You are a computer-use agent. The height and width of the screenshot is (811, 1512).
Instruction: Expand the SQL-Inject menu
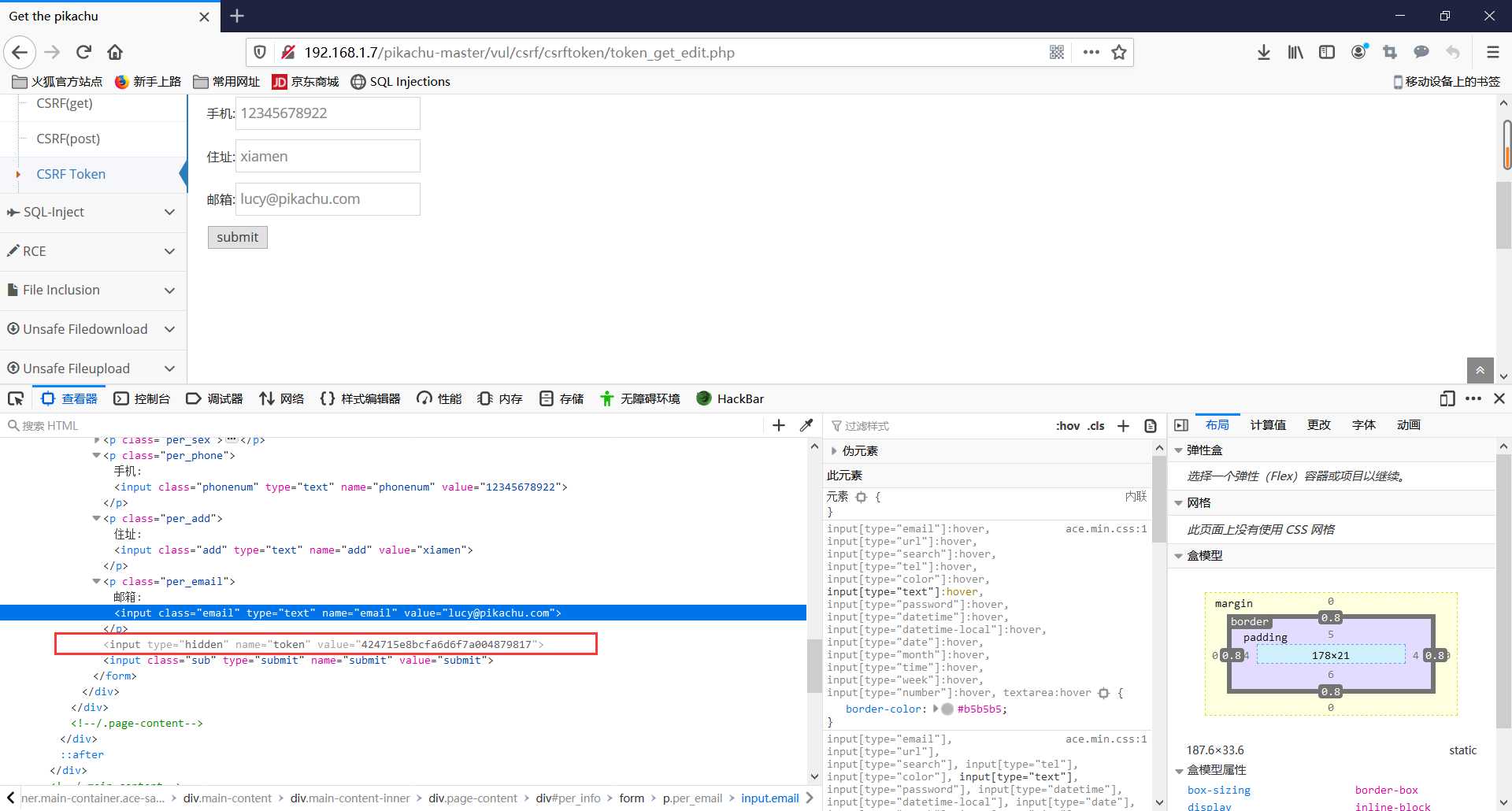pyautogui.click(x=93, y=213)
